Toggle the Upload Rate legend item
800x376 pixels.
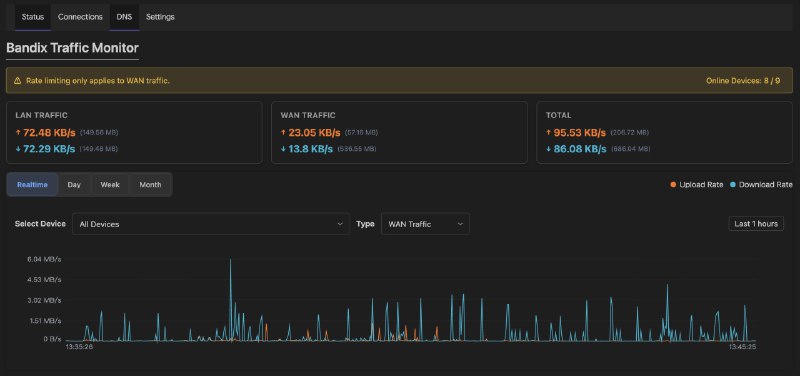[x=697, y=185]
